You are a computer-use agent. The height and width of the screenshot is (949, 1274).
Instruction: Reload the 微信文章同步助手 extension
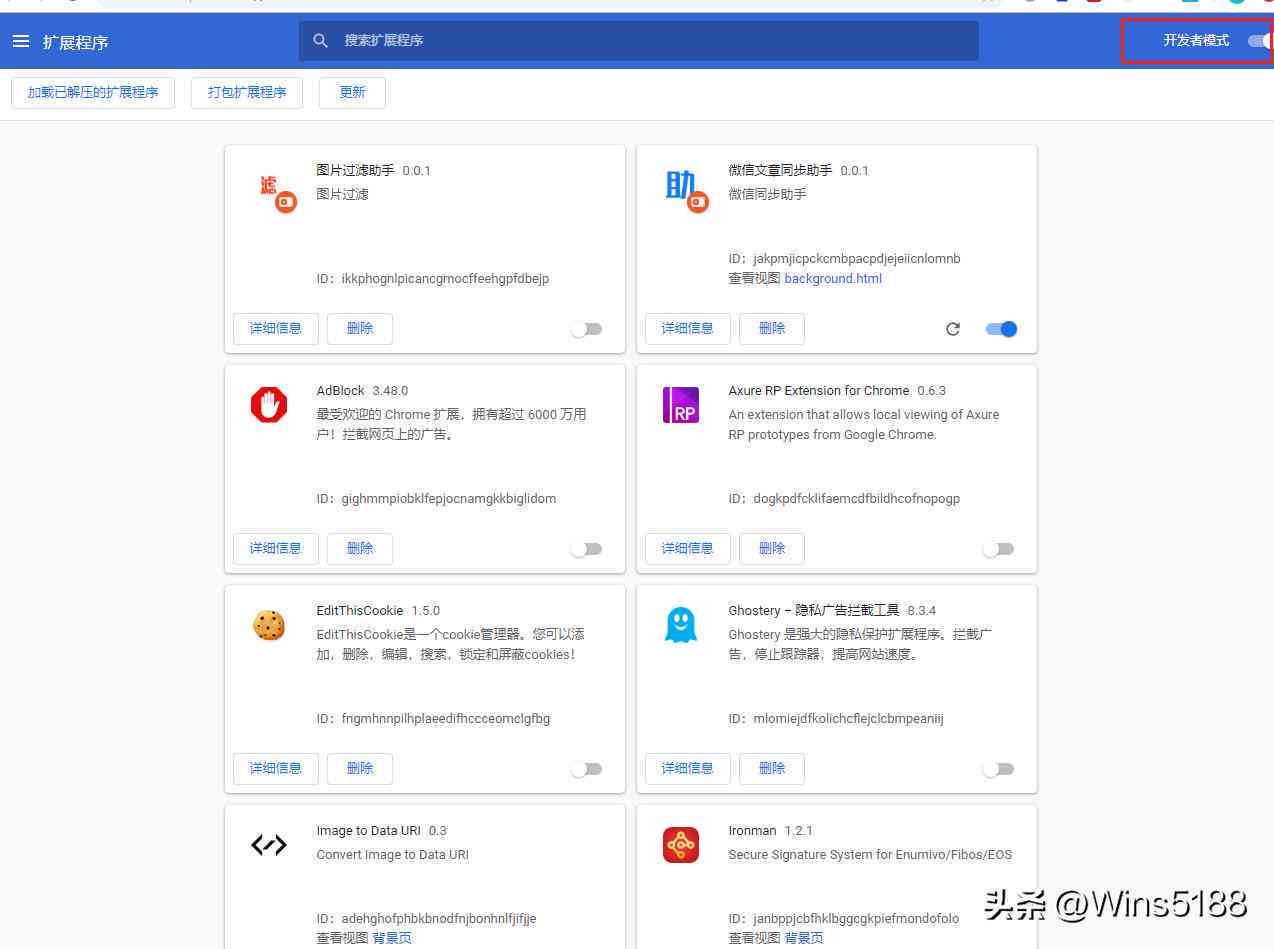953,329
